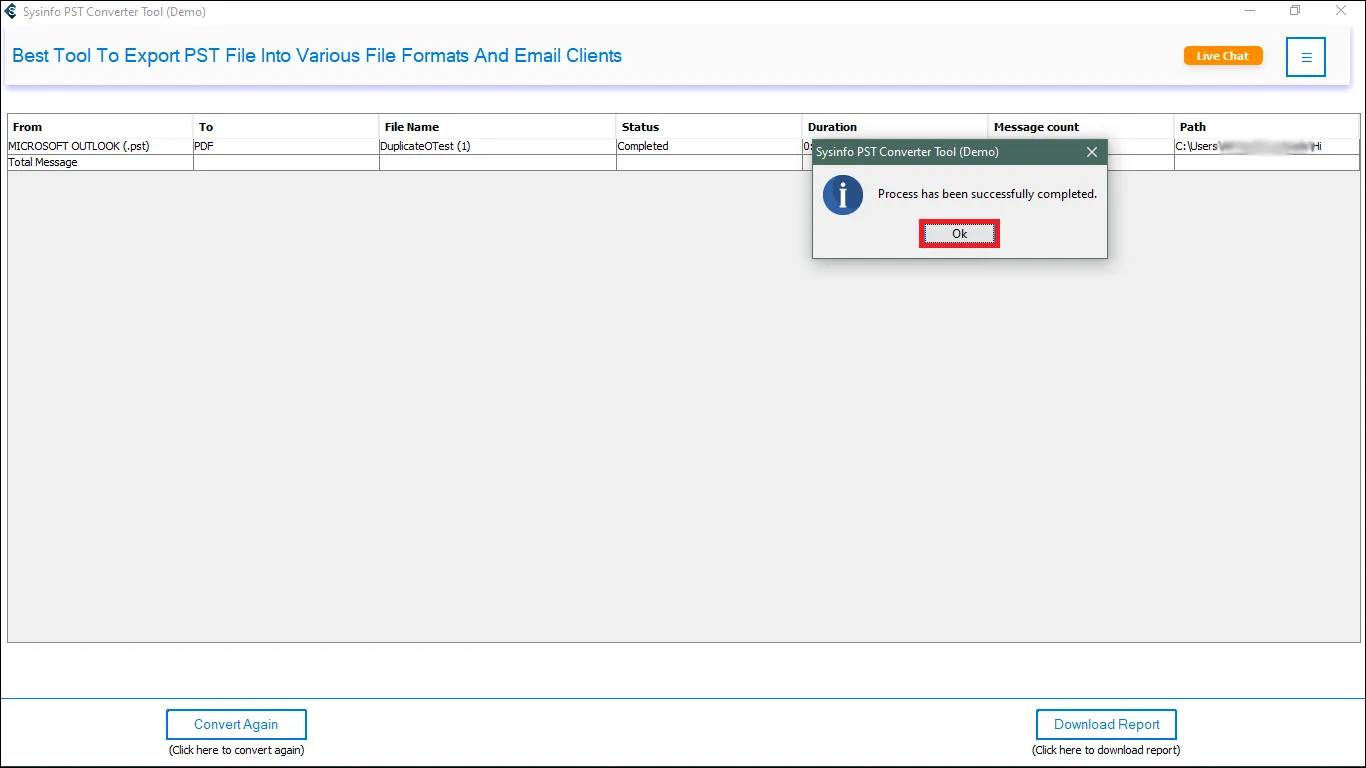Select the Status column header

click(x=709, y=127)
